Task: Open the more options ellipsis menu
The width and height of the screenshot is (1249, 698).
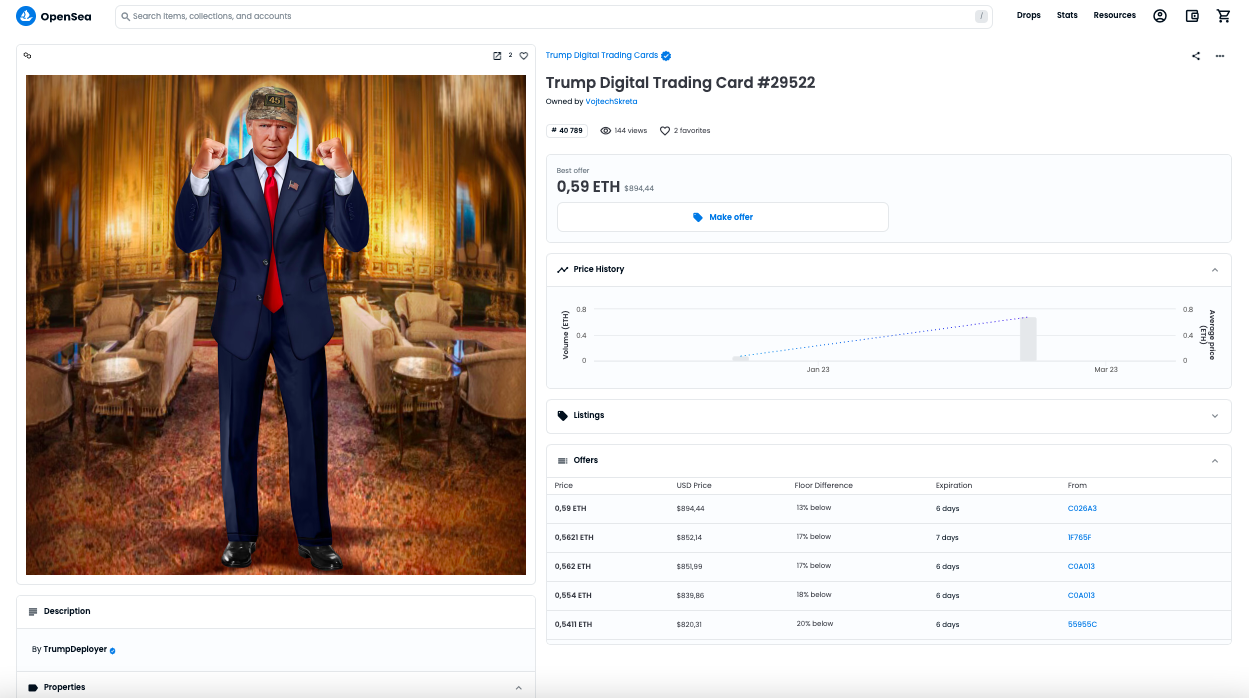Action: click(x=1220, y=56)
